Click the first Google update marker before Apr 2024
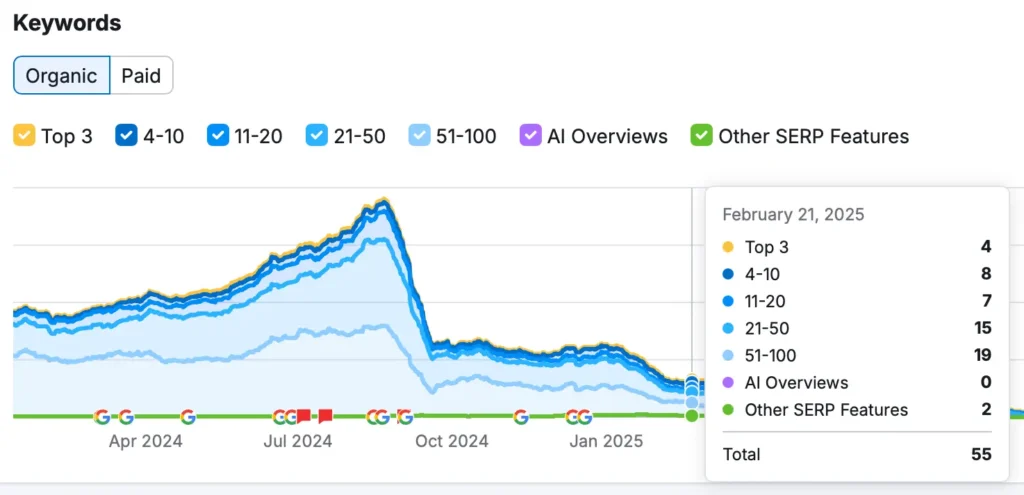 pyautogui.click(x=102, y=417)
